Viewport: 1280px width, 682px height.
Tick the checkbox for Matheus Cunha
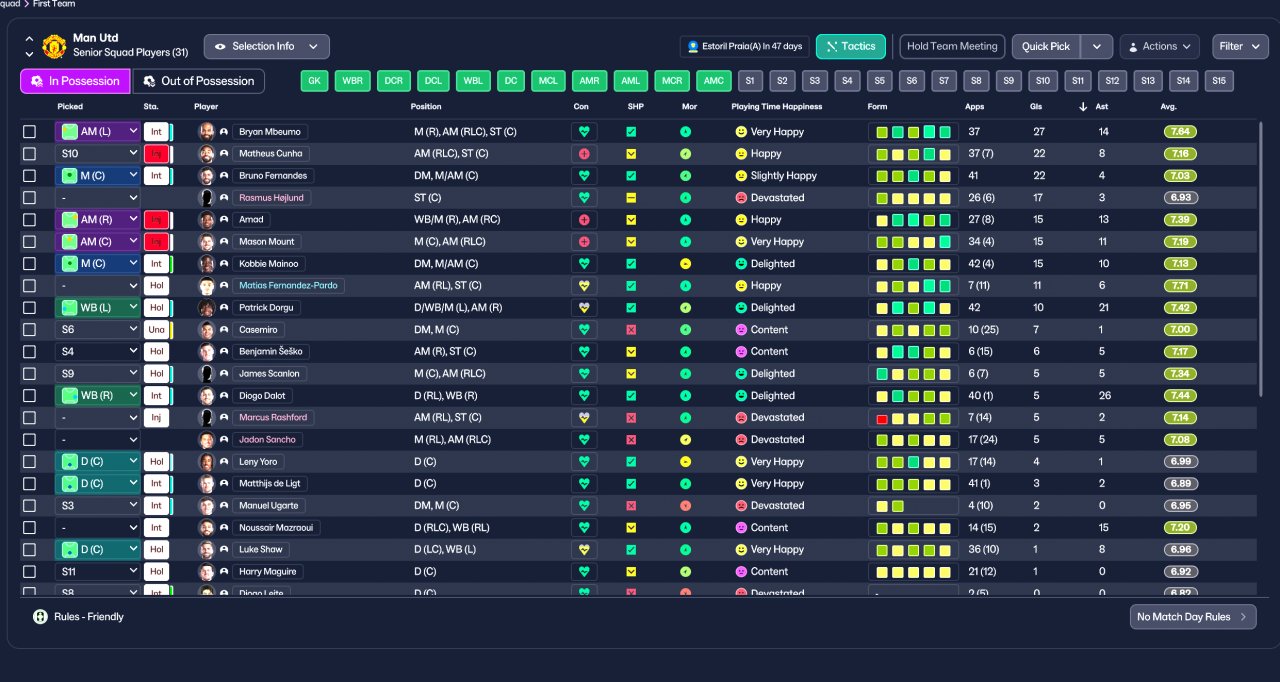point(30,154)
